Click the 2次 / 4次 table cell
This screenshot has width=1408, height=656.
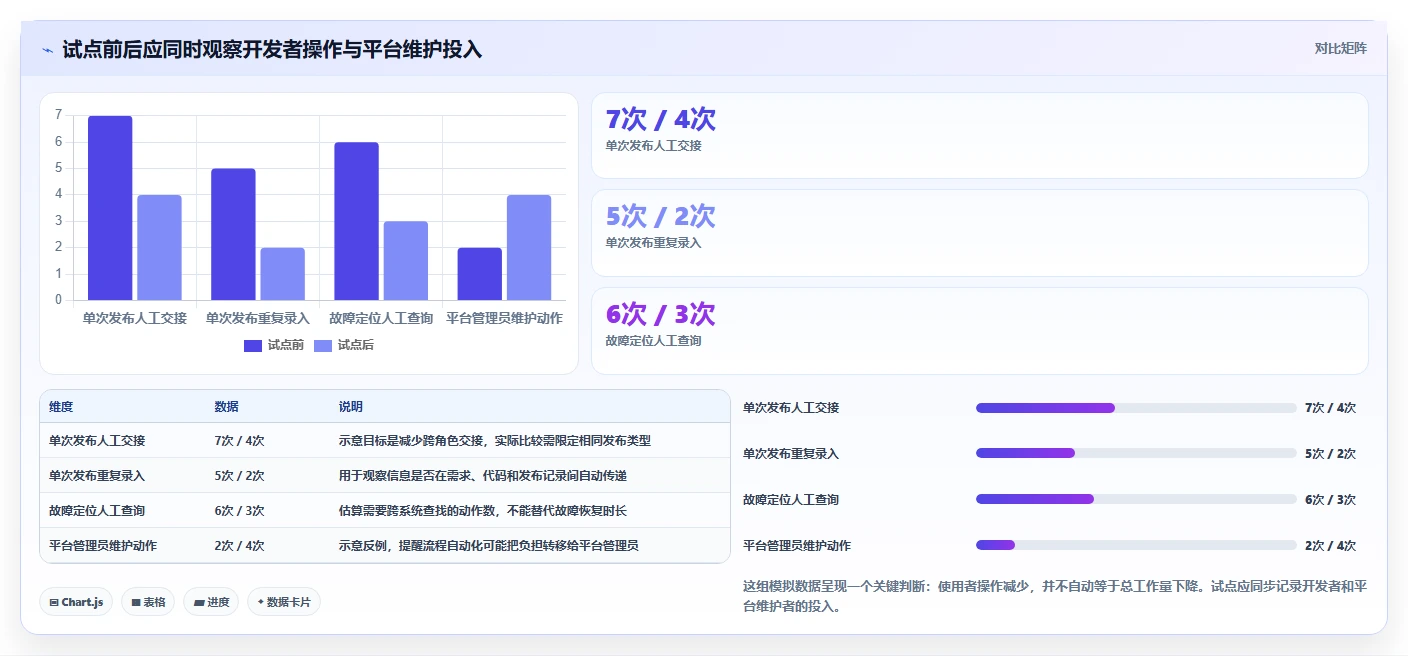tap(239, 546)
